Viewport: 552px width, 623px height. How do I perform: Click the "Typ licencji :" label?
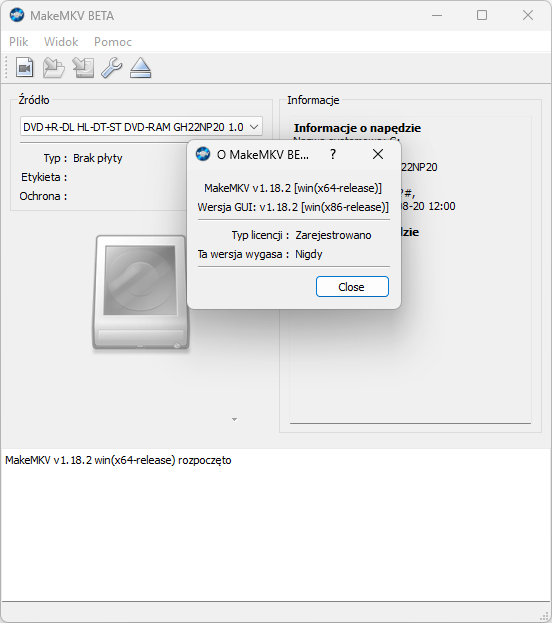(x=260, y=235)
